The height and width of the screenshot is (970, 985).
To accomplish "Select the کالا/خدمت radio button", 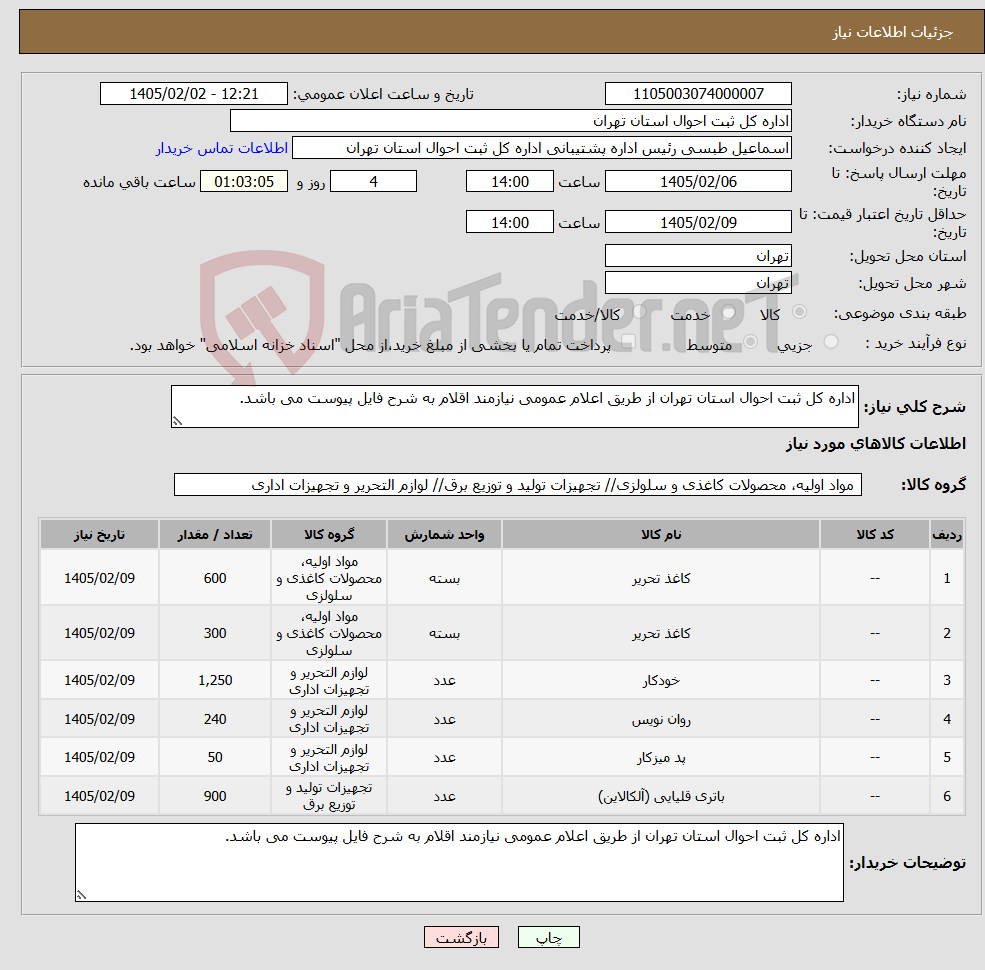I will (639, 312).
